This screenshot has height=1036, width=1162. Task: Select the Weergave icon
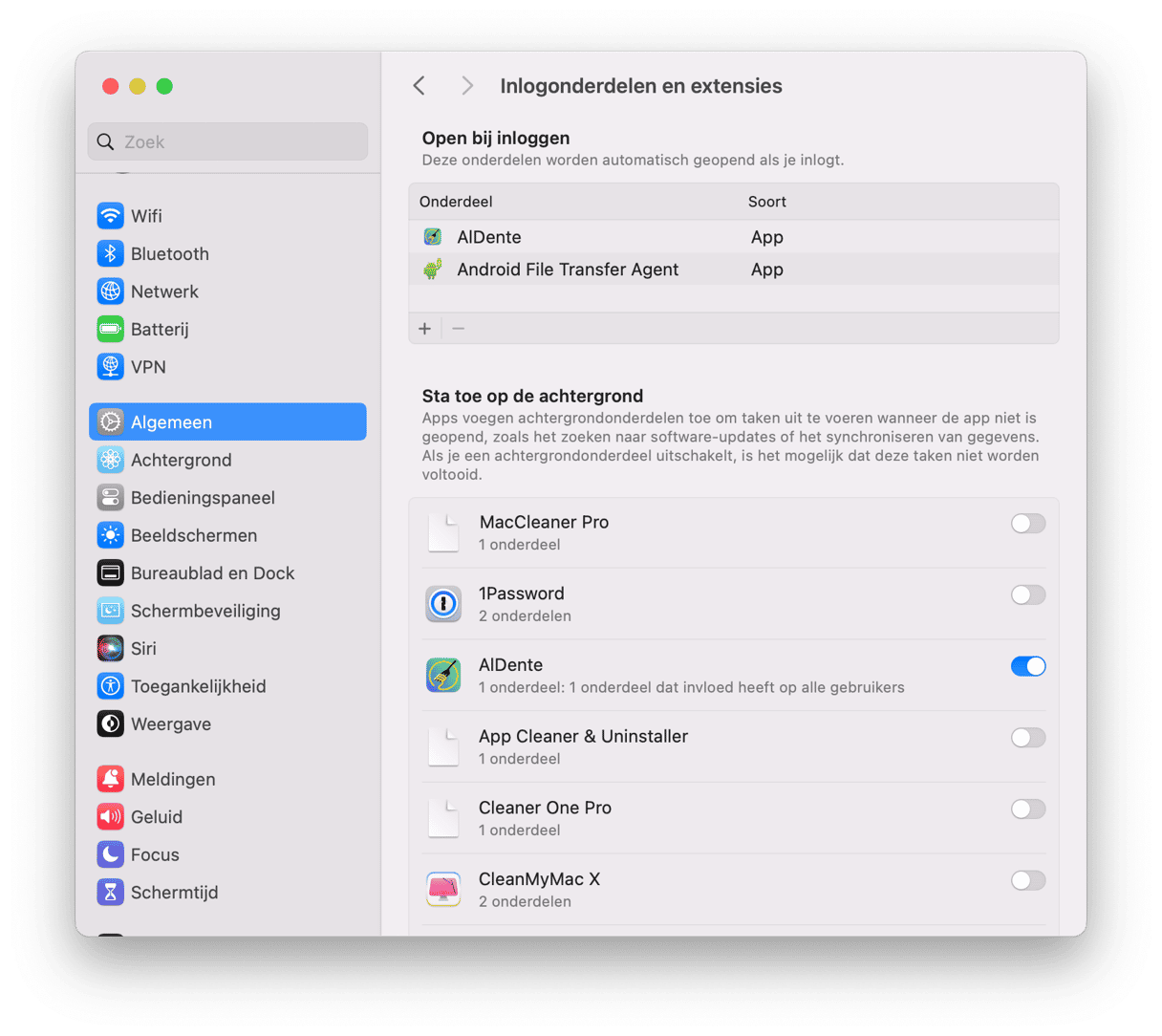[x=111, y=723]
